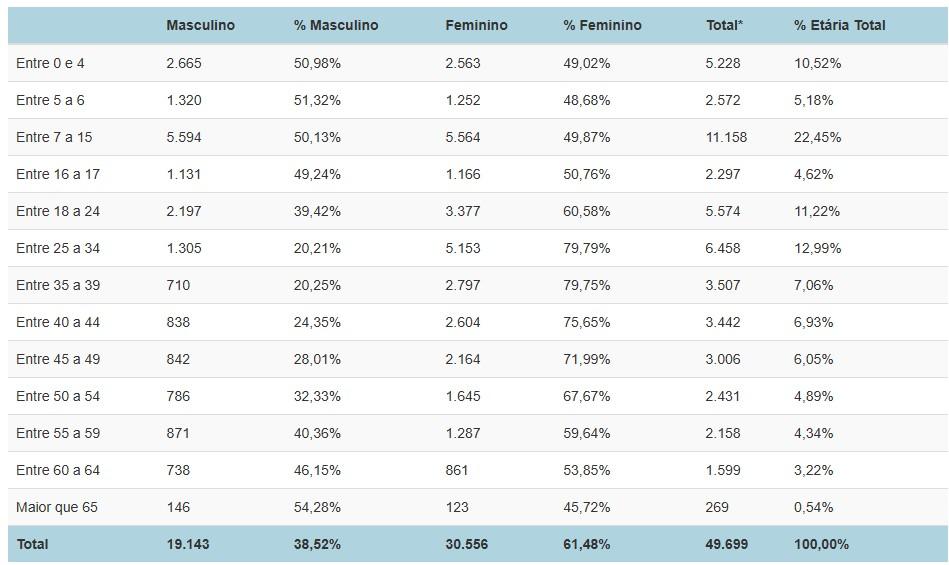
Task: Select the Feminino column header
Action: (476, 25)
